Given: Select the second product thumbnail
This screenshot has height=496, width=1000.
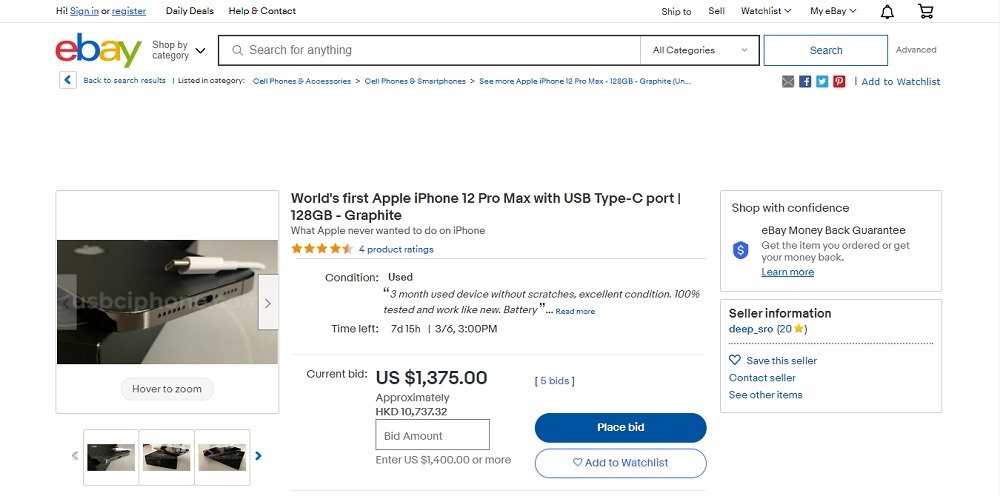Looking at the screenshot, I should 166,457.
